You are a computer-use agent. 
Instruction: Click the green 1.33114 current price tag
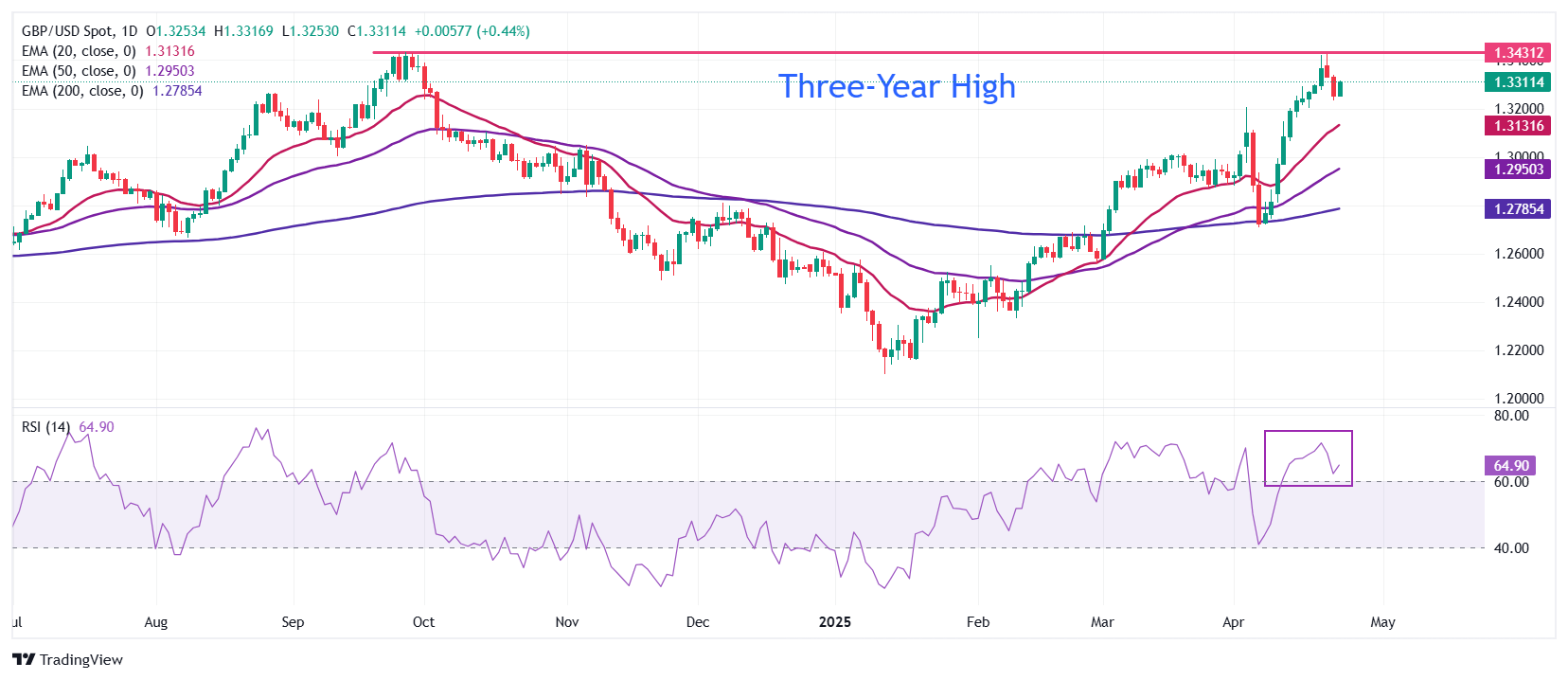point(1518,82)
